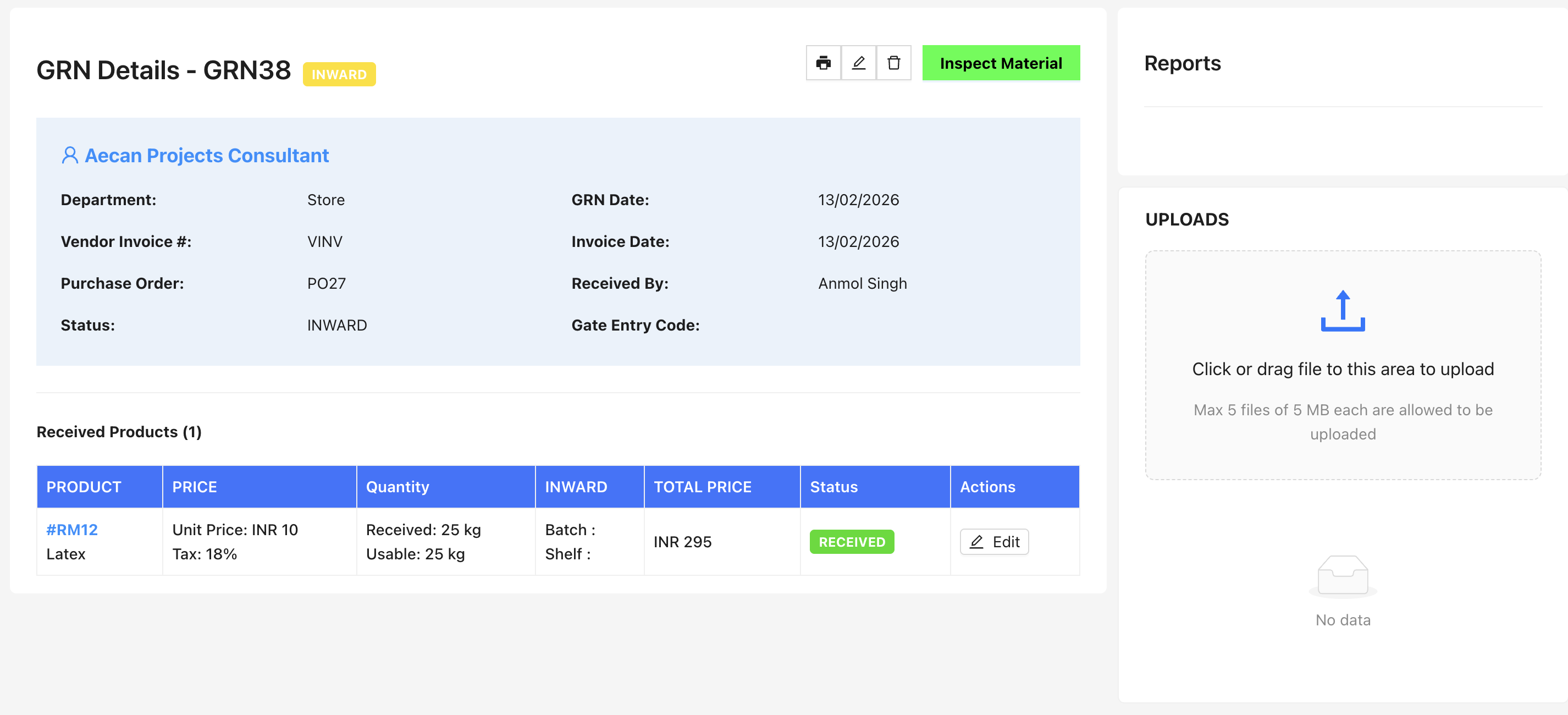Select the Reports section heading
Image resolution: width=1568 pixels, height=715 pixels.
[1182, 63]
